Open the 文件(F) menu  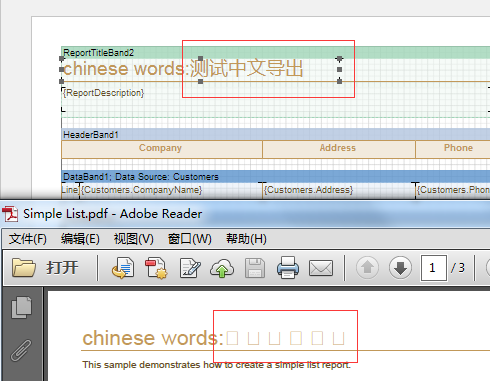point(28,239)
